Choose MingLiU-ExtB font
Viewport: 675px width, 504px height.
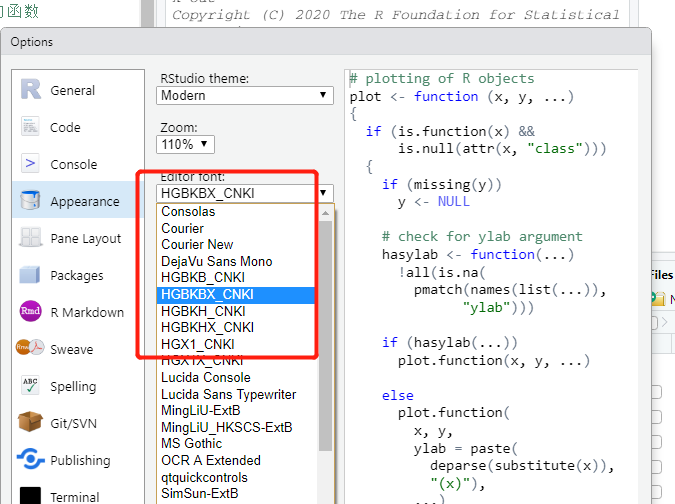(x=238, y=411)
